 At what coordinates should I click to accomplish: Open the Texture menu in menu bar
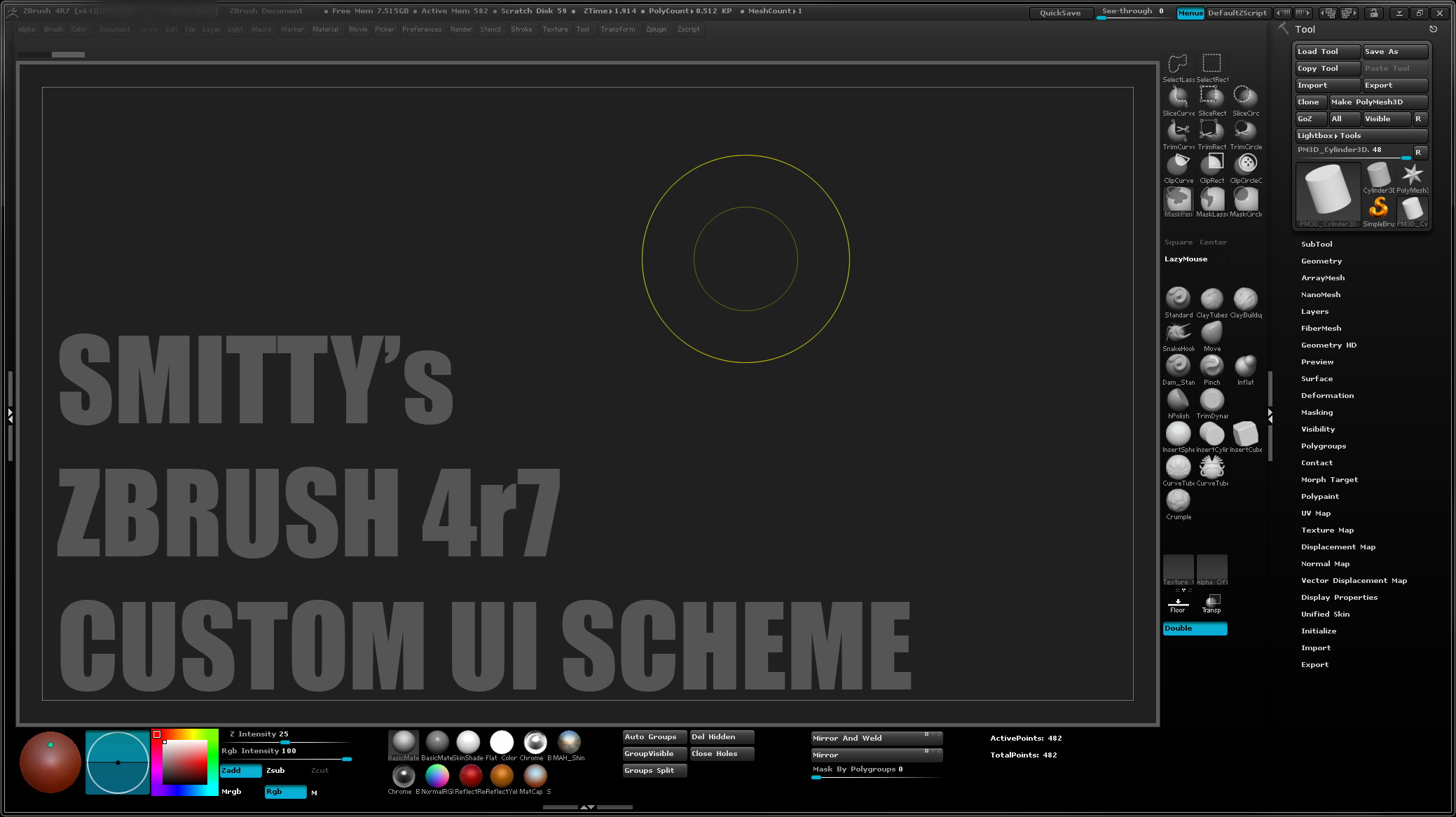555,29
